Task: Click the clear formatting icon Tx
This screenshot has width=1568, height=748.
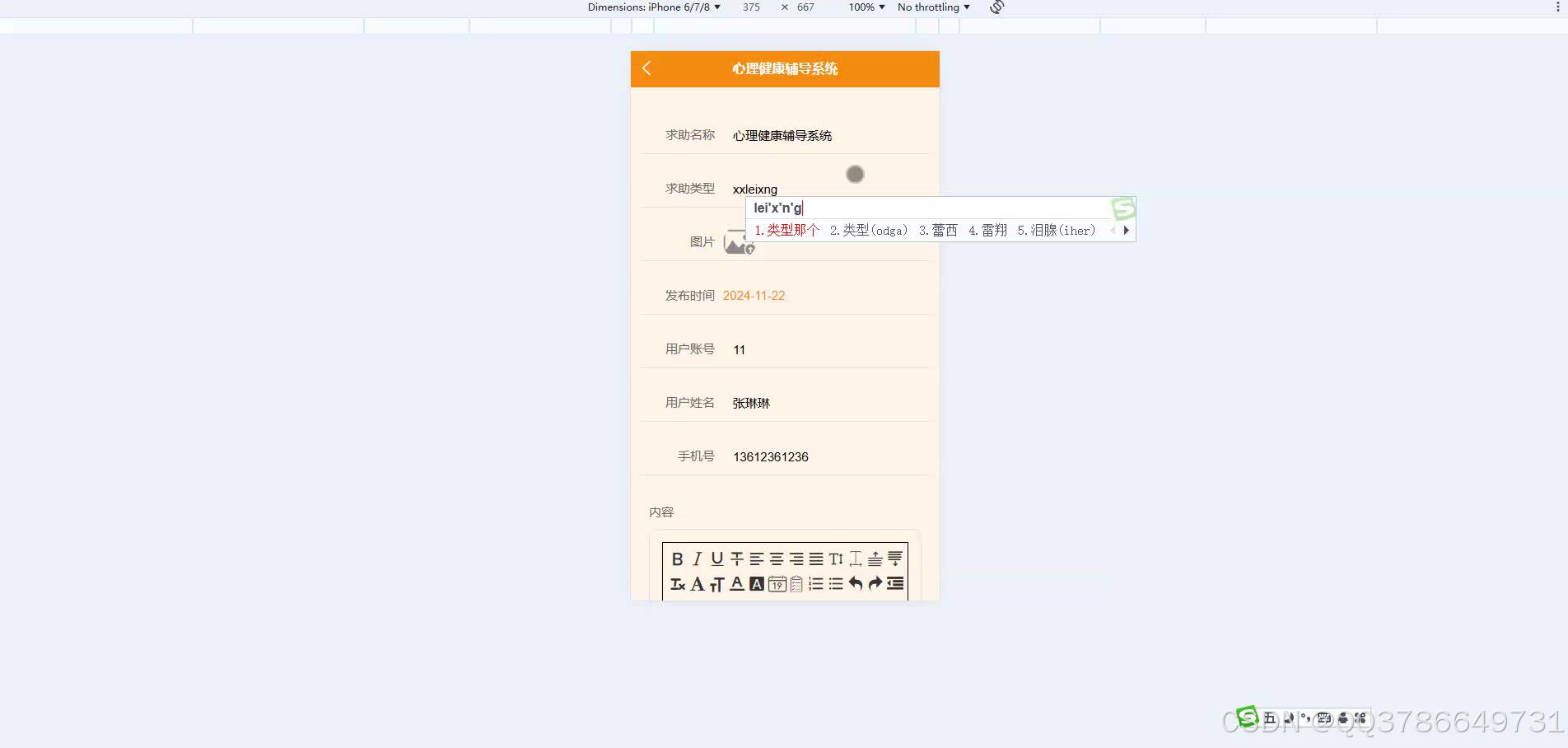Action: tap(678, 585)
